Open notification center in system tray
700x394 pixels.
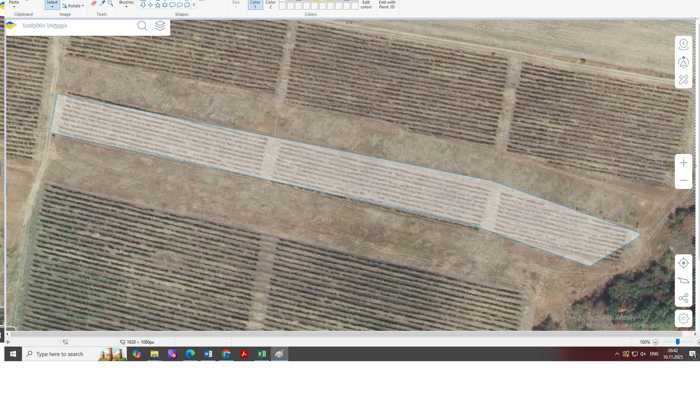pyautogui.click(x=692, y=354)
